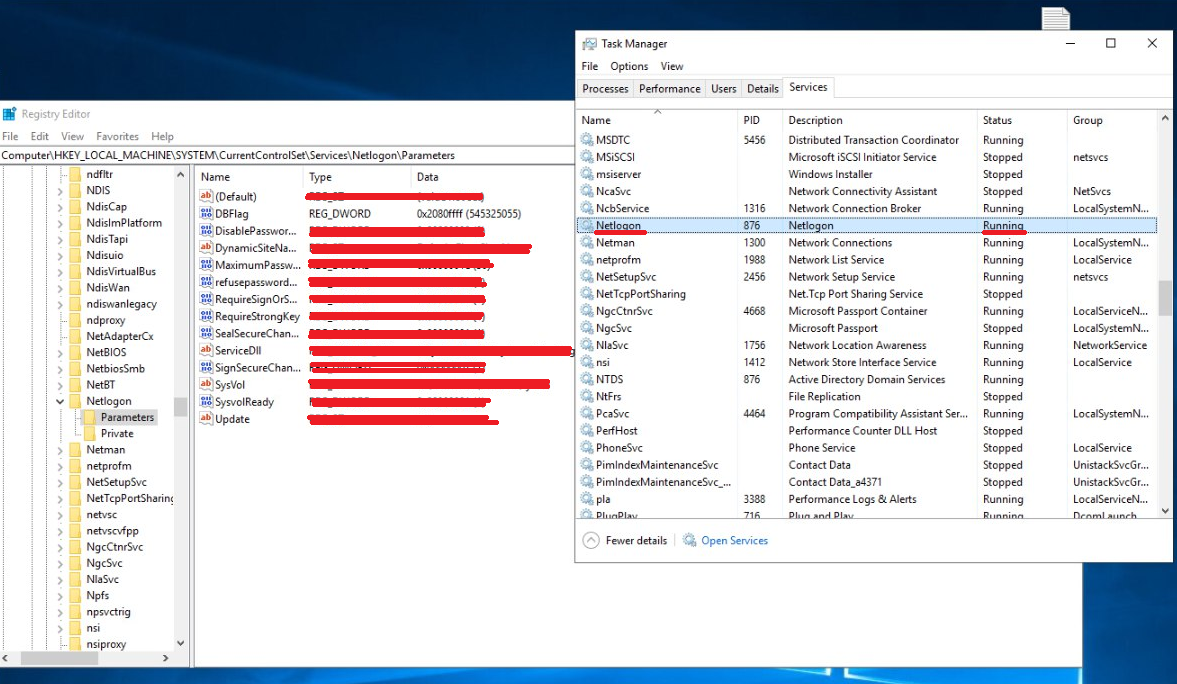Click the NgcSvc service gear icon
Viewport: 1177px width, 684px height.
(586, 327)
